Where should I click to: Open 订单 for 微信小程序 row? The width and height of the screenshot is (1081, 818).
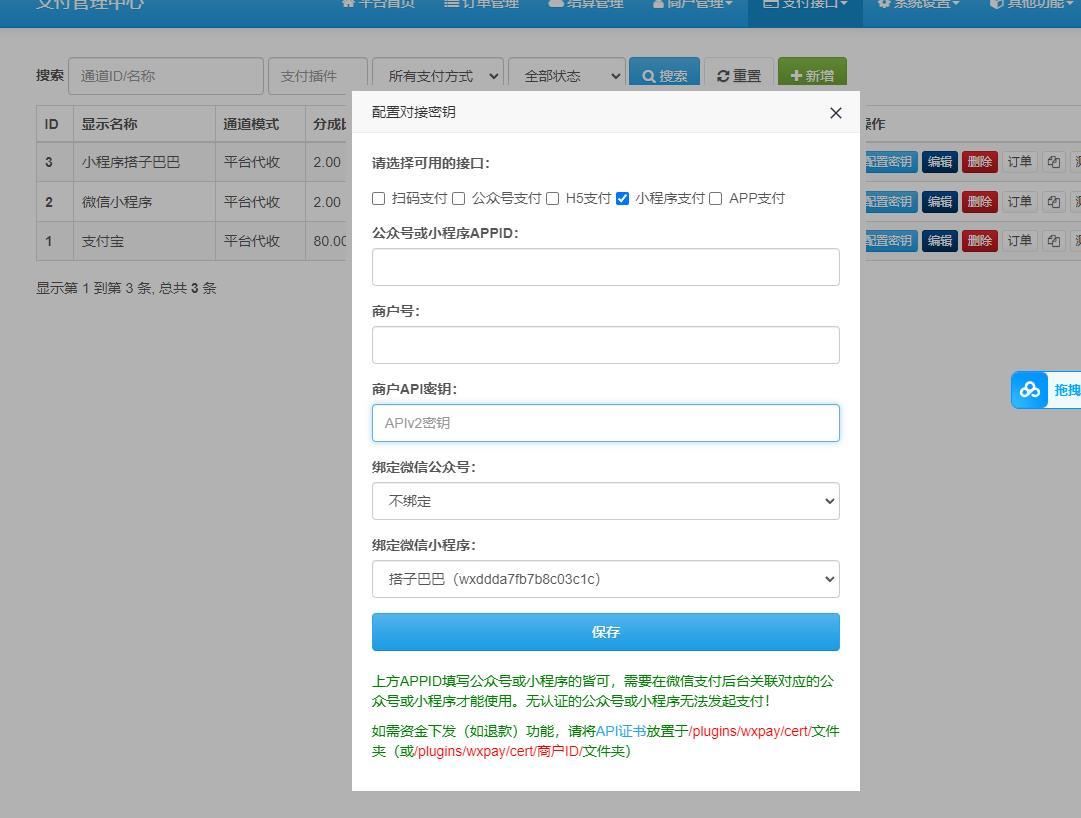coord(1020,201)
